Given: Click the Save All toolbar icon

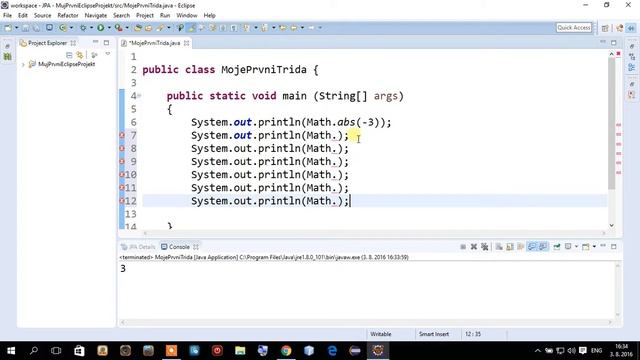Looking at the screenshot, I should click(36, 28).
